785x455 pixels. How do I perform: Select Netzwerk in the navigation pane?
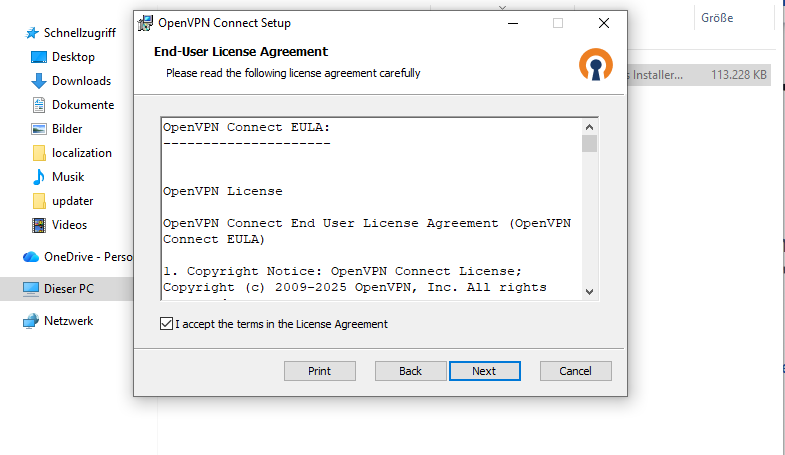coord(68,321)
